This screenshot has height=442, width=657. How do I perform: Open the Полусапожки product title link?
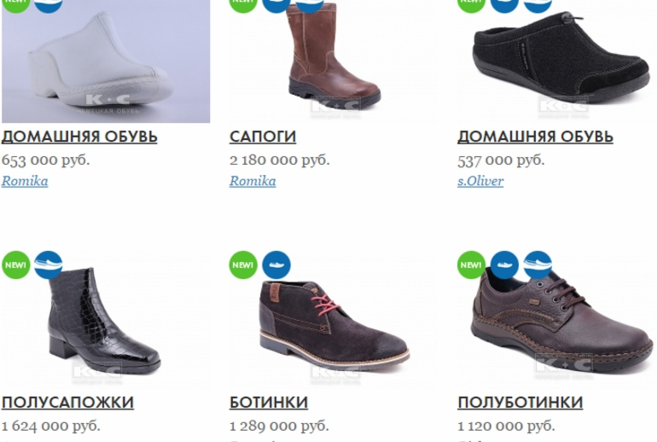pyautogui.click(x=67, y=403)
